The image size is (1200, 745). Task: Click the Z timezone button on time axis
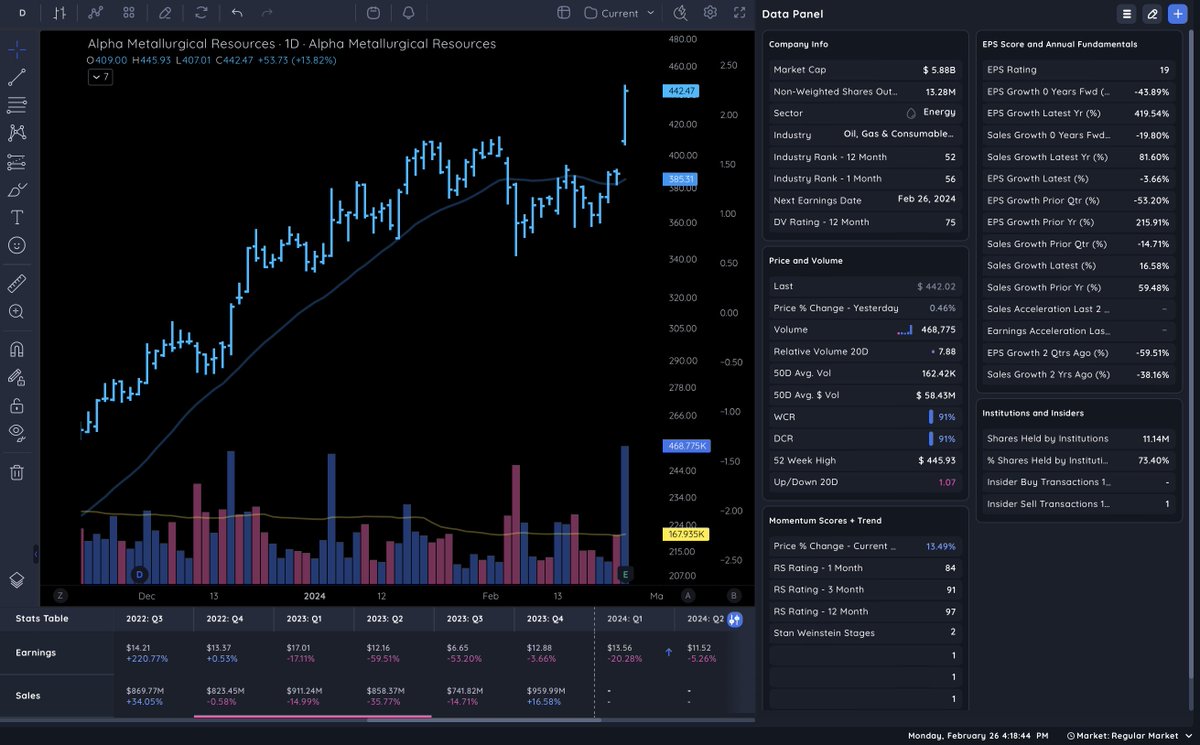tap(60, 595)
